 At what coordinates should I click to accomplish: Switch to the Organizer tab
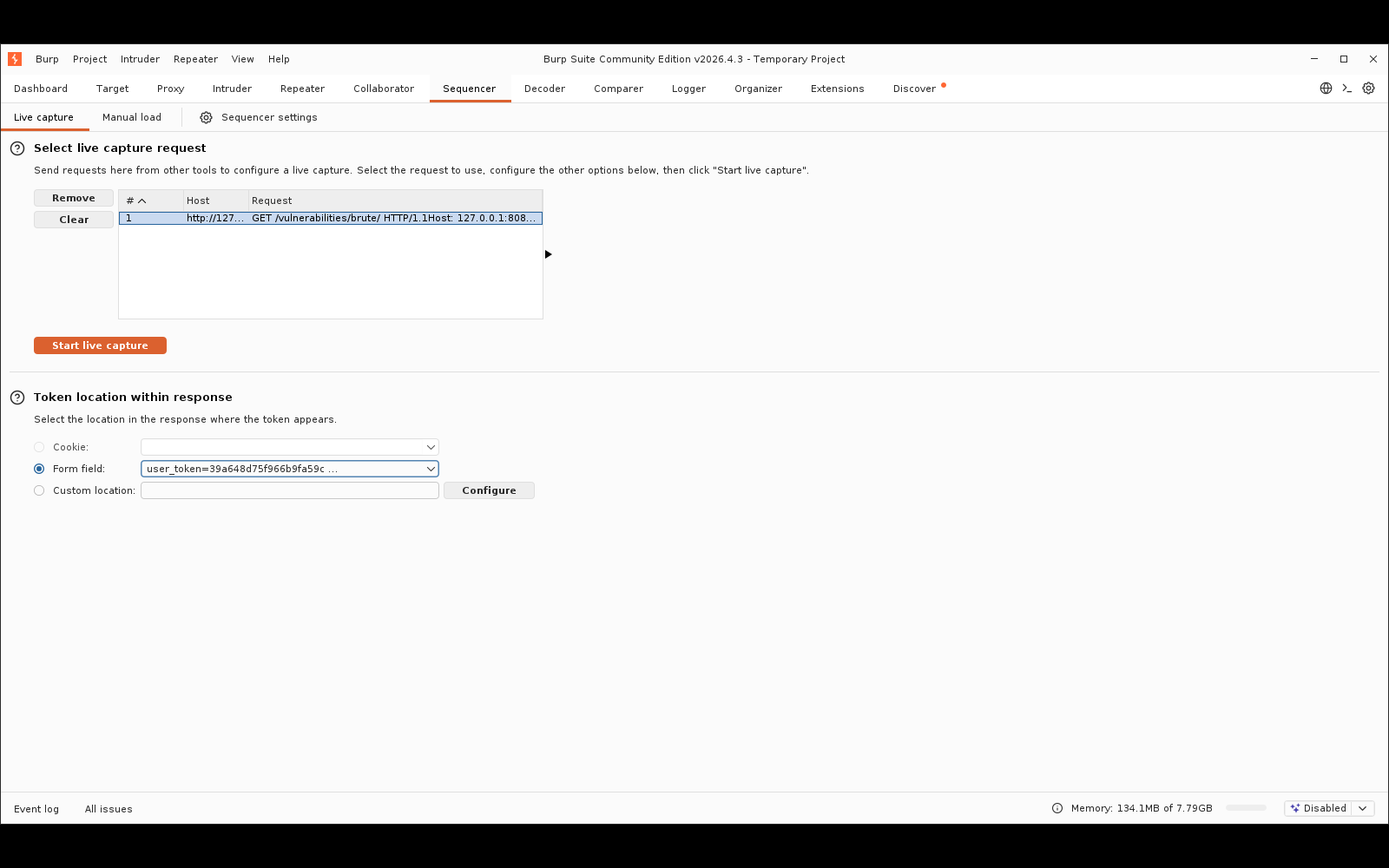[758, 89]
